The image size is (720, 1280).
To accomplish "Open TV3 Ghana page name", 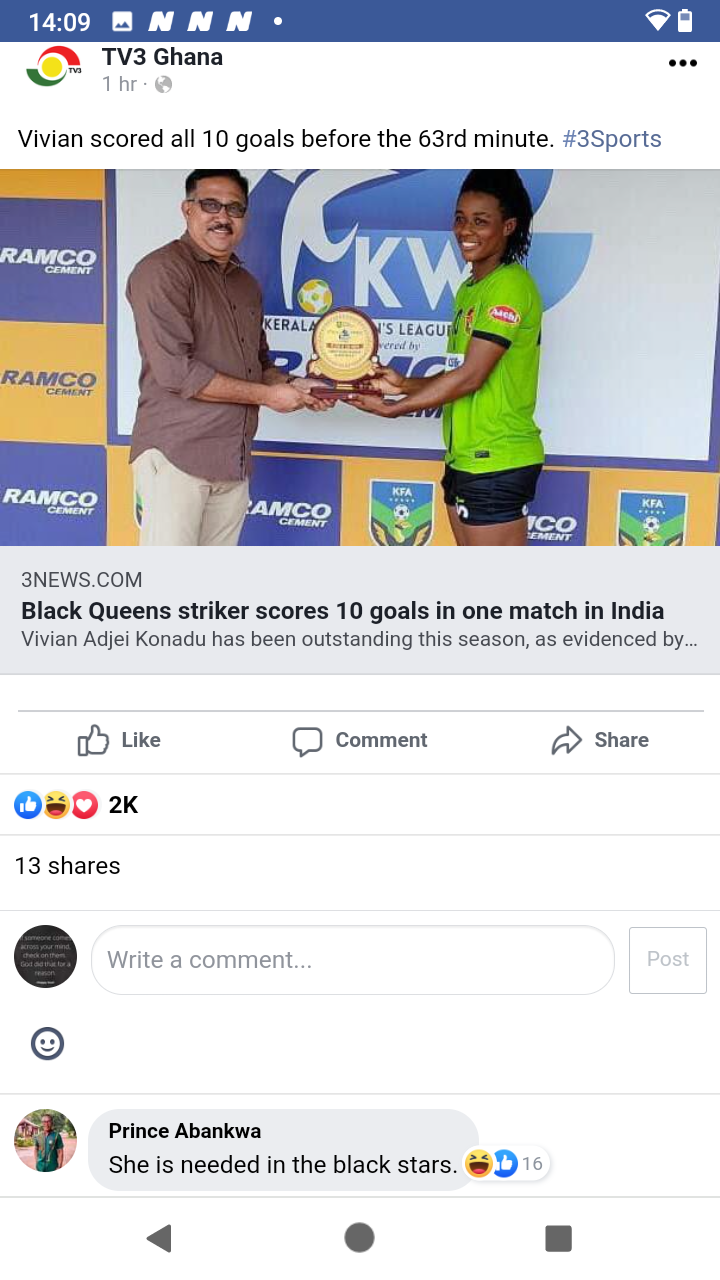I will (162, 57).
